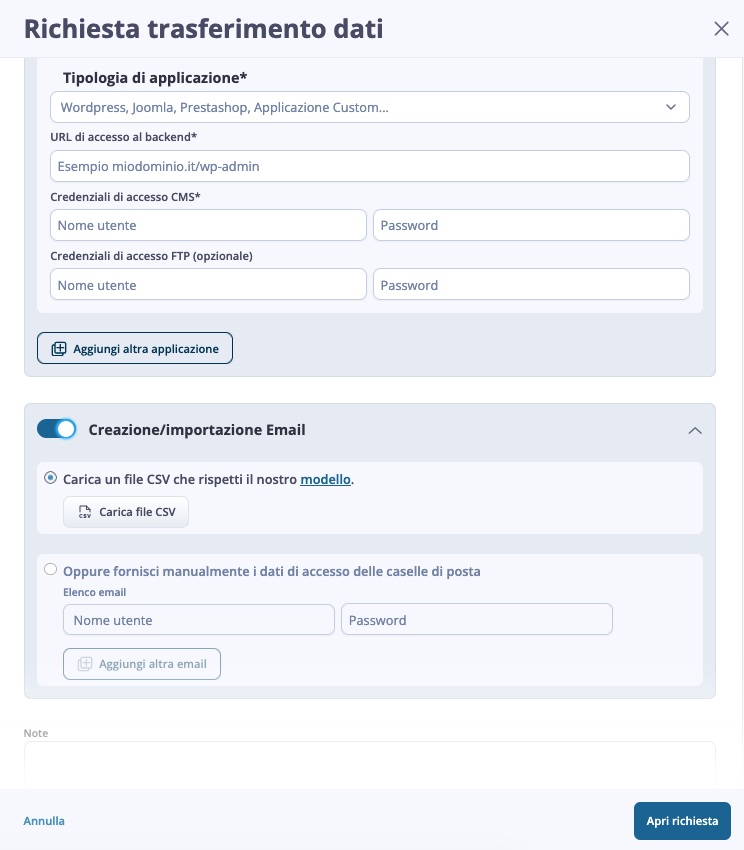Click the CMS Nome utente field
Image resolution: width=744 pixels, height=850 pixels.
point(208,225)
